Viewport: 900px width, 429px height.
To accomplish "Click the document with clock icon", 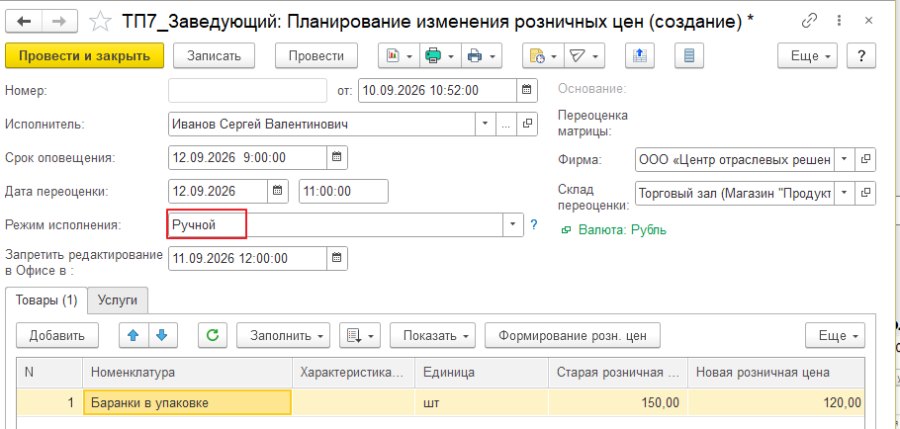I will pyautogui.click(x=537, y=56).
